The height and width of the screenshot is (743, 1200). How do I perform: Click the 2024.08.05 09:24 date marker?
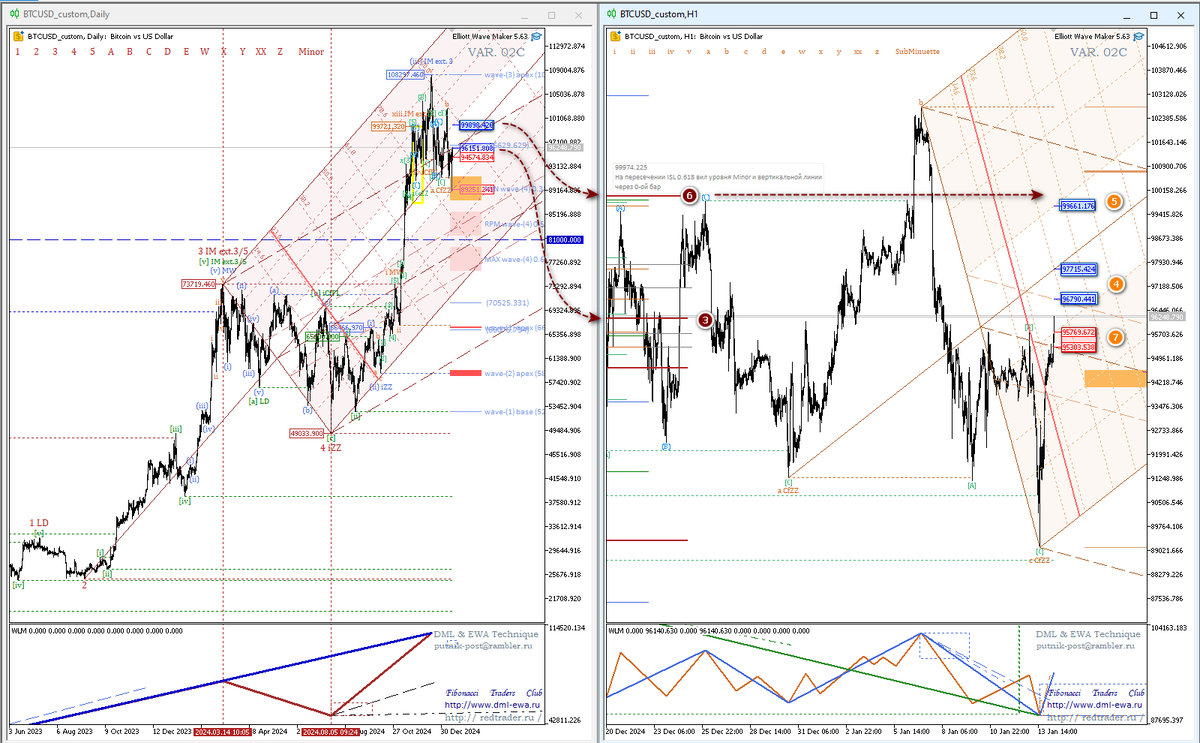(331, 732)
